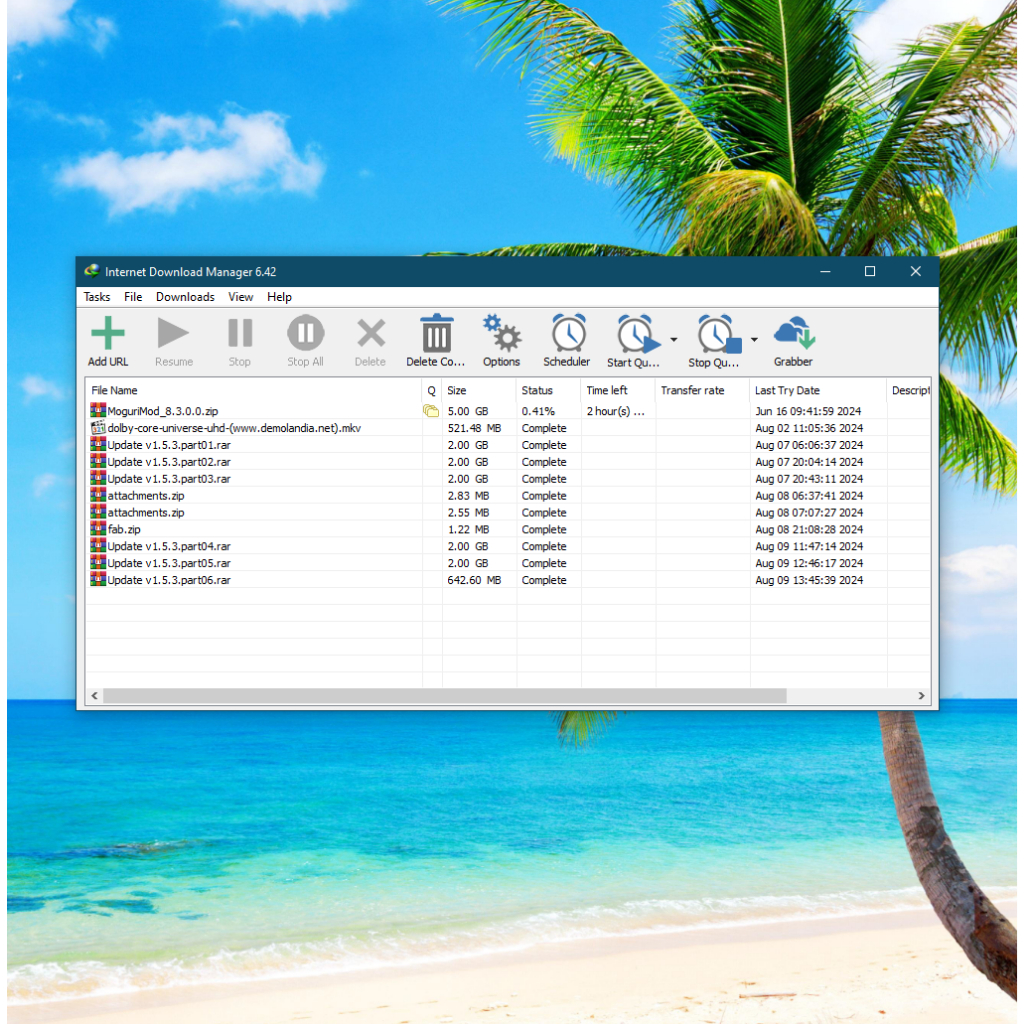This screenshot has height=1024, width=1024.
Task: Expand the Start Queue dropdown arrow
Action: 674,340
